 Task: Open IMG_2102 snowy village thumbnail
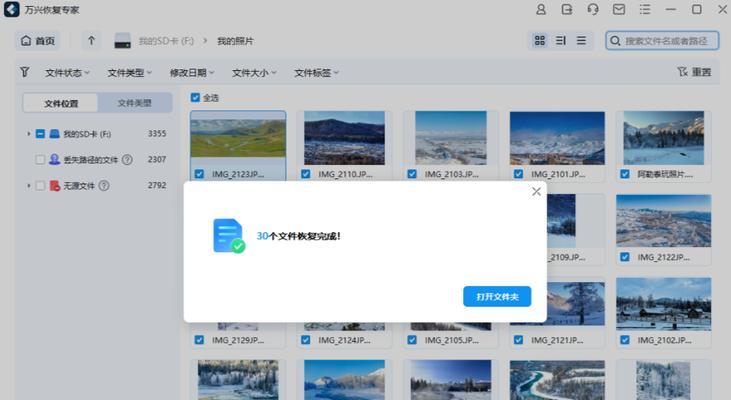coord(663,304)
